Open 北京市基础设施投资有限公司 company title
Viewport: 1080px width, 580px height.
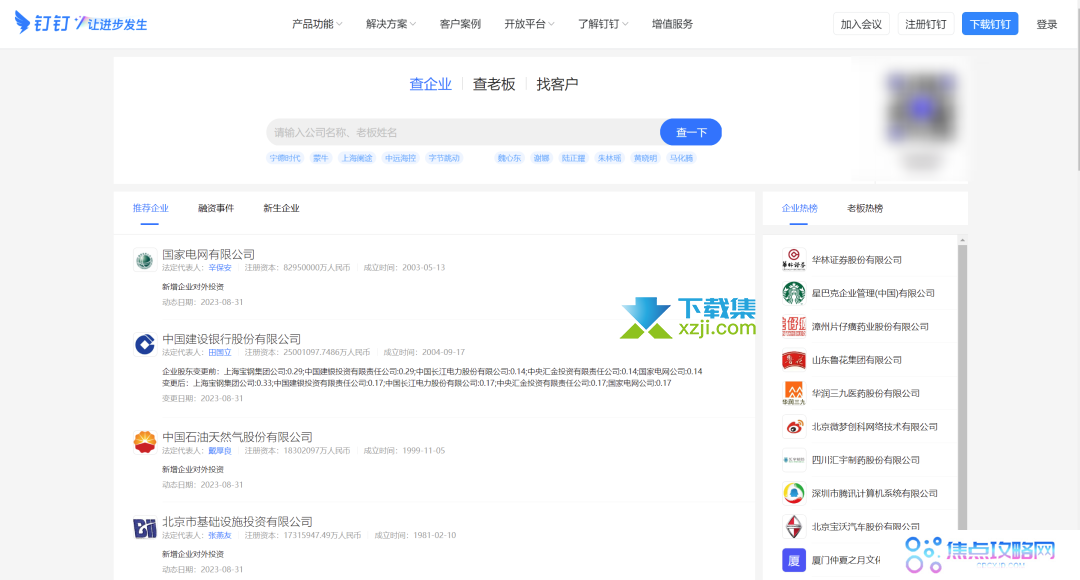[237, 521]
